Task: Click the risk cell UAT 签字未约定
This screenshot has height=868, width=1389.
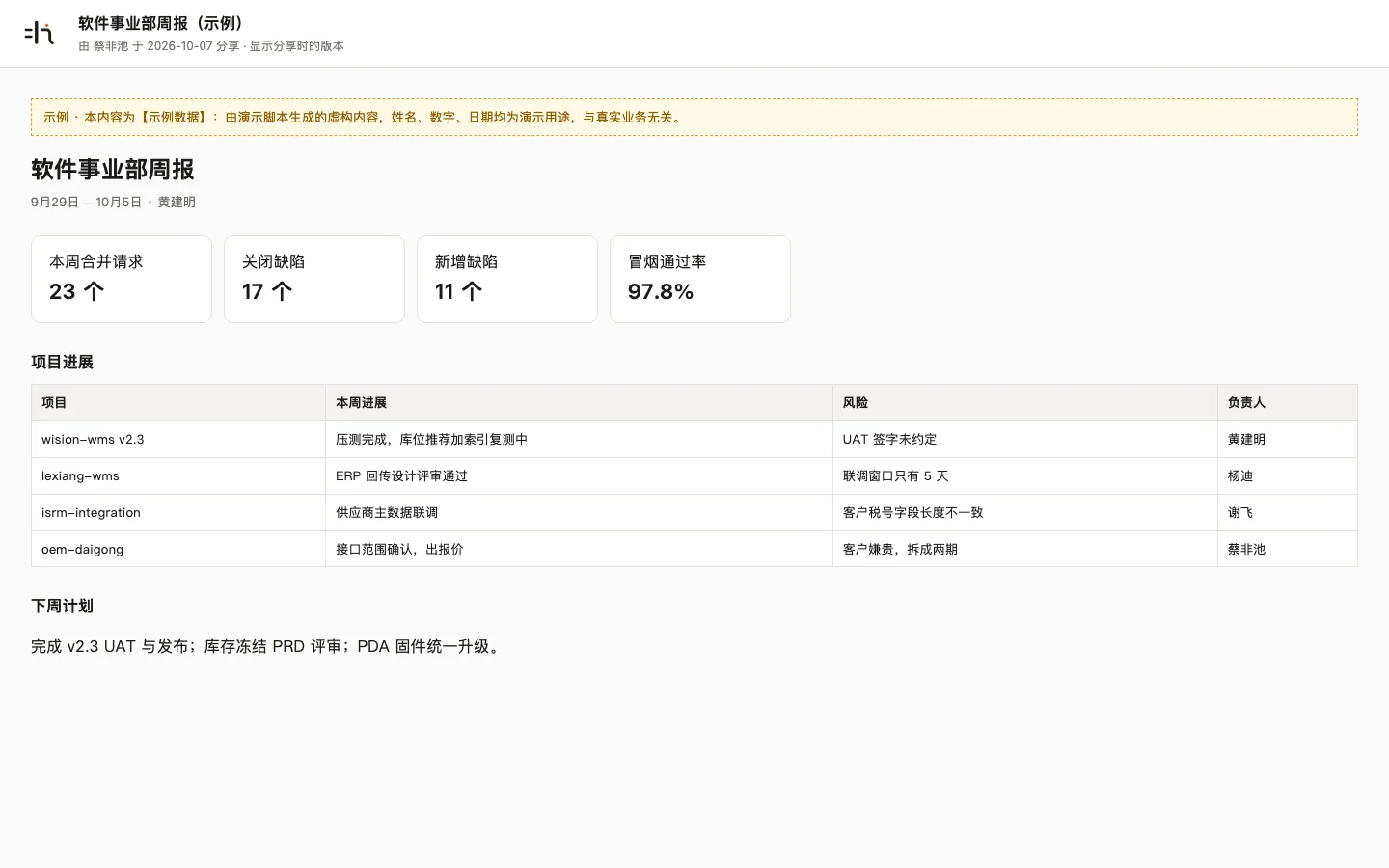Action: click(x=1025, y=440)
